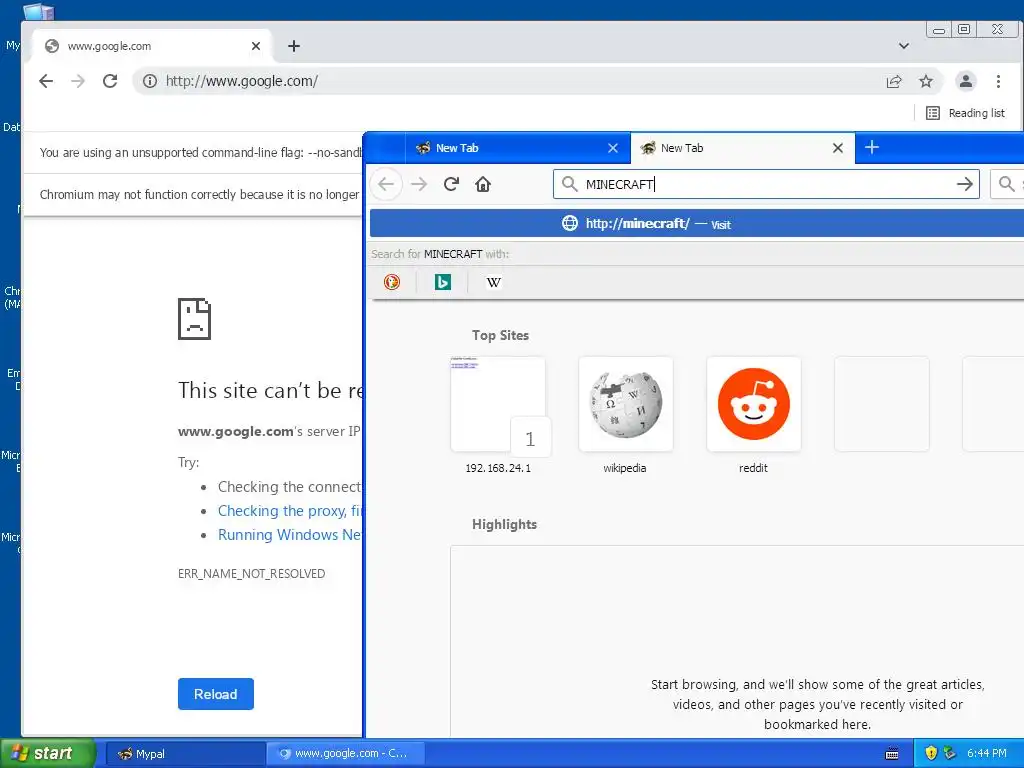Open the Reading list in Chromium
The width and height of the screenshot is (1024, 768).
(965, 113)
